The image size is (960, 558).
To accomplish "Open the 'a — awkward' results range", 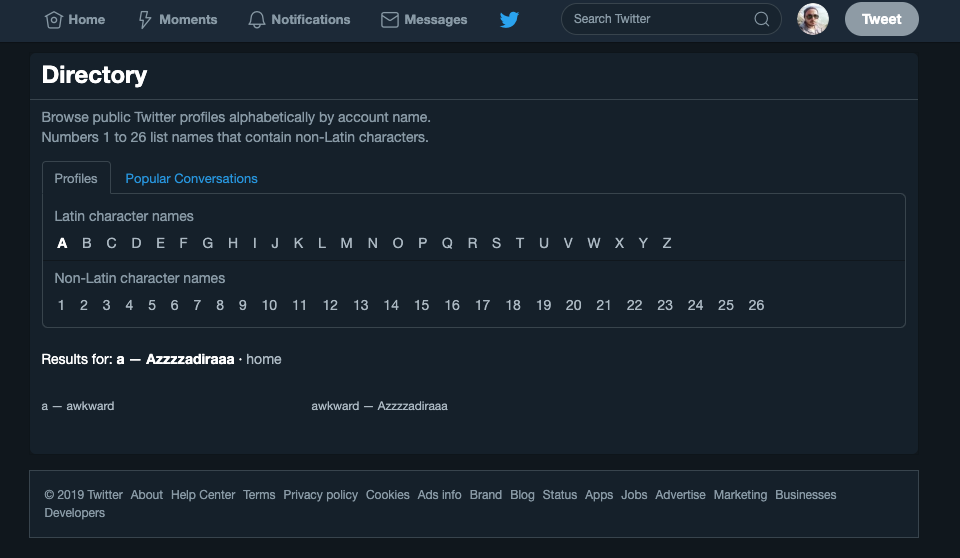I will pyautogui.click(x=78, y=406).
